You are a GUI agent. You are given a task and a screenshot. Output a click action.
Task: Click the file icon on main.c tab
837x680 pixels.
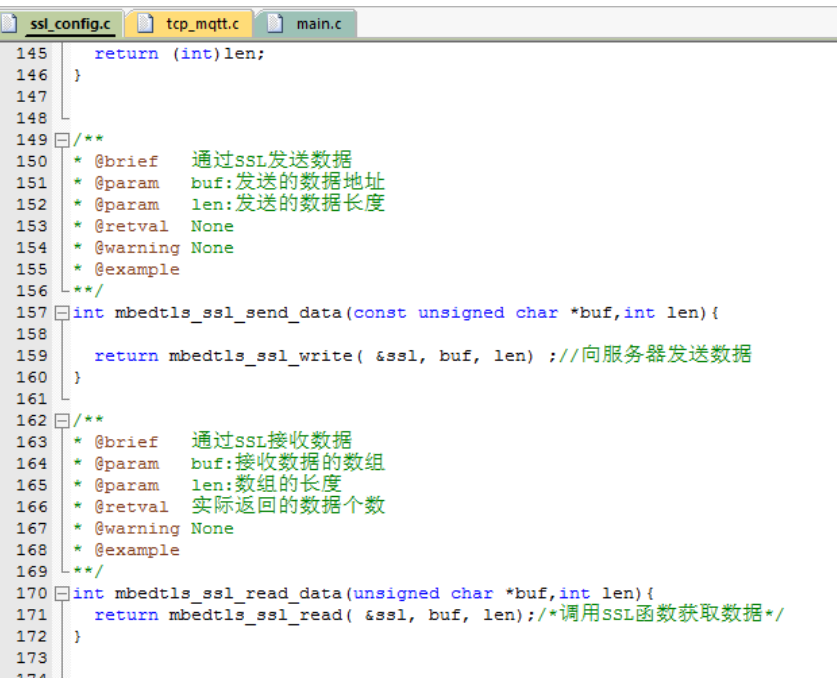point(275,23)
